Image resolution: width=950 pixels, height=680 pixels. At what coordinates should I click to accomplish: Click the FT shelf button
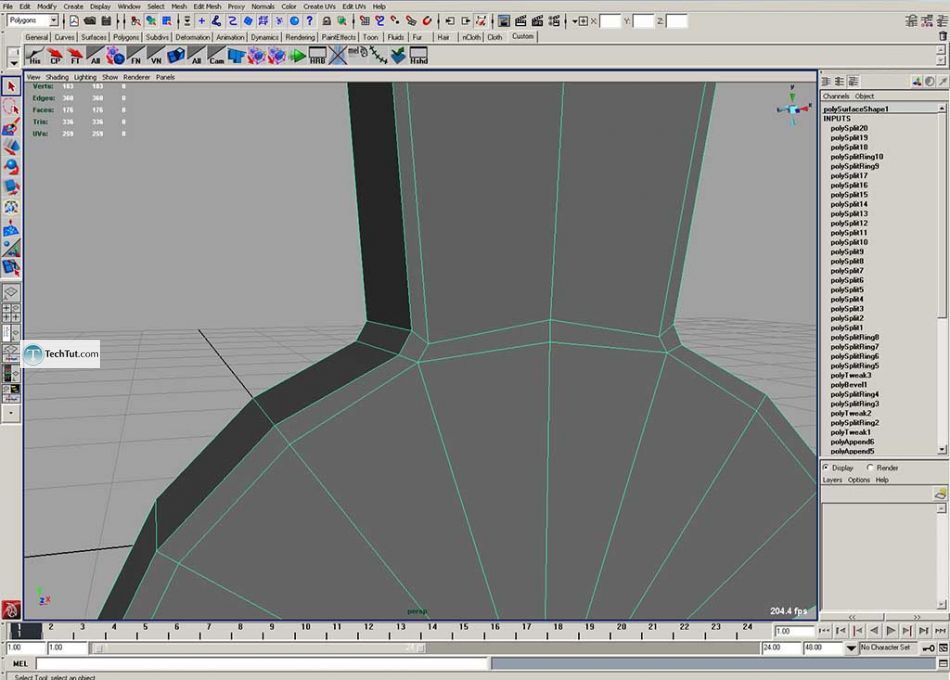click(75, 56)
